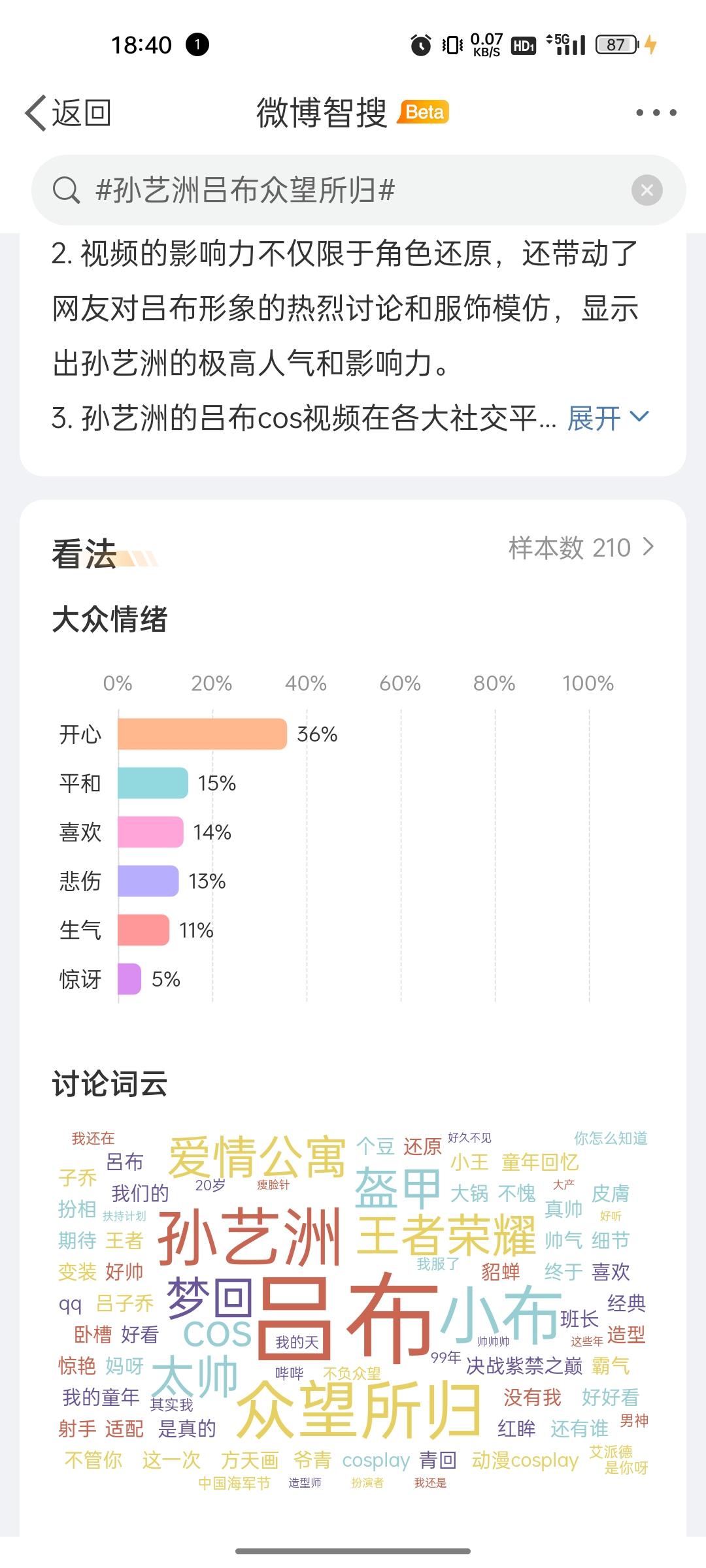Tap the search magnifier icon
The width and height of the screenshot is (706, 1568).
click(66, 190)
